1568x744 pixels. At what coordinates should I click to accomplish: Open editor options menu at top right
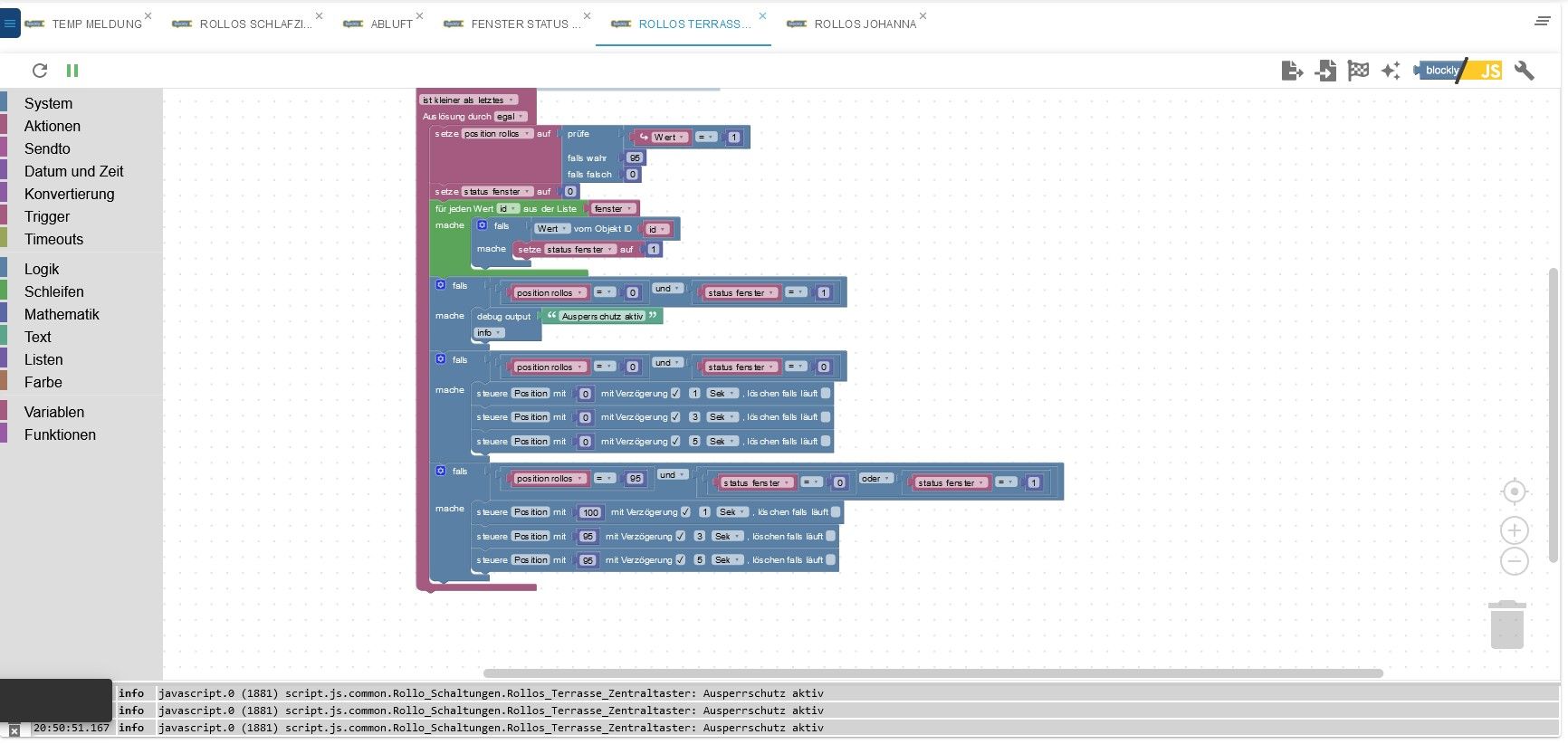[1543, 21]
